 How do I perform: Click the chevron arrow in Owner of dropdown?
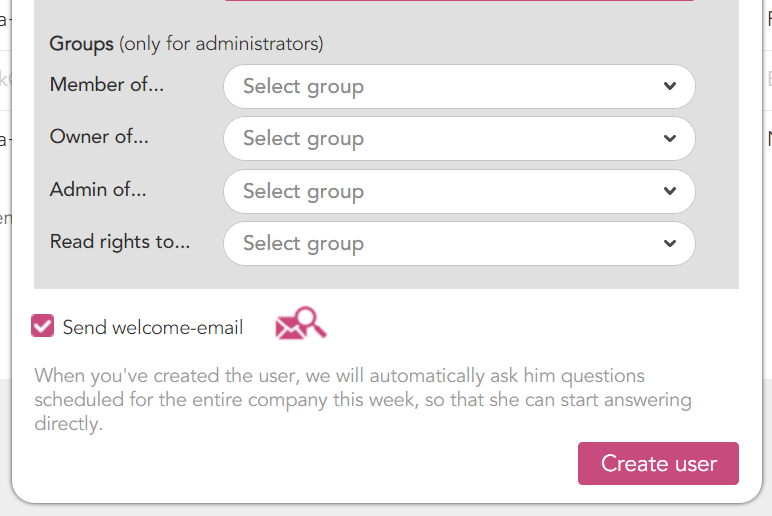[670, 138]
